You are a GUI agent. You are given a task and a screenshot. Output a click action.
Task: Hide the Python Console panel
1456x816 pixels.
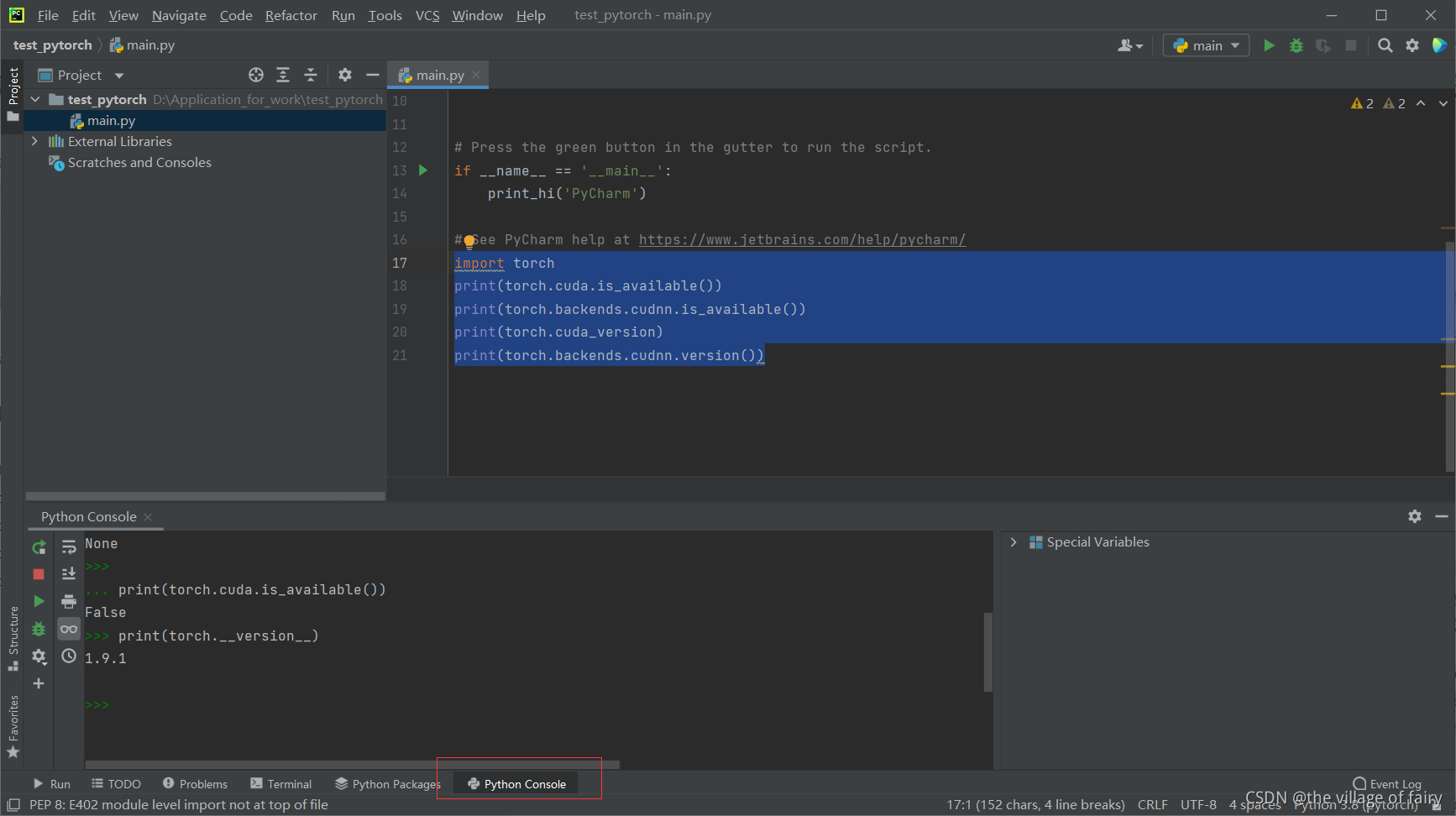point(1442,516)
